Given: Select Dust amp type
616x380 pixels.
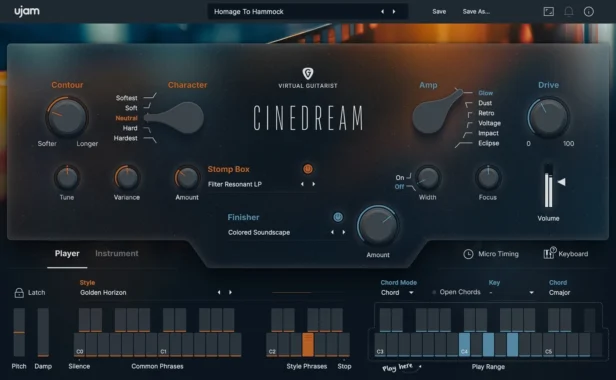Looking at the screenshot, I should coord(485,103).
